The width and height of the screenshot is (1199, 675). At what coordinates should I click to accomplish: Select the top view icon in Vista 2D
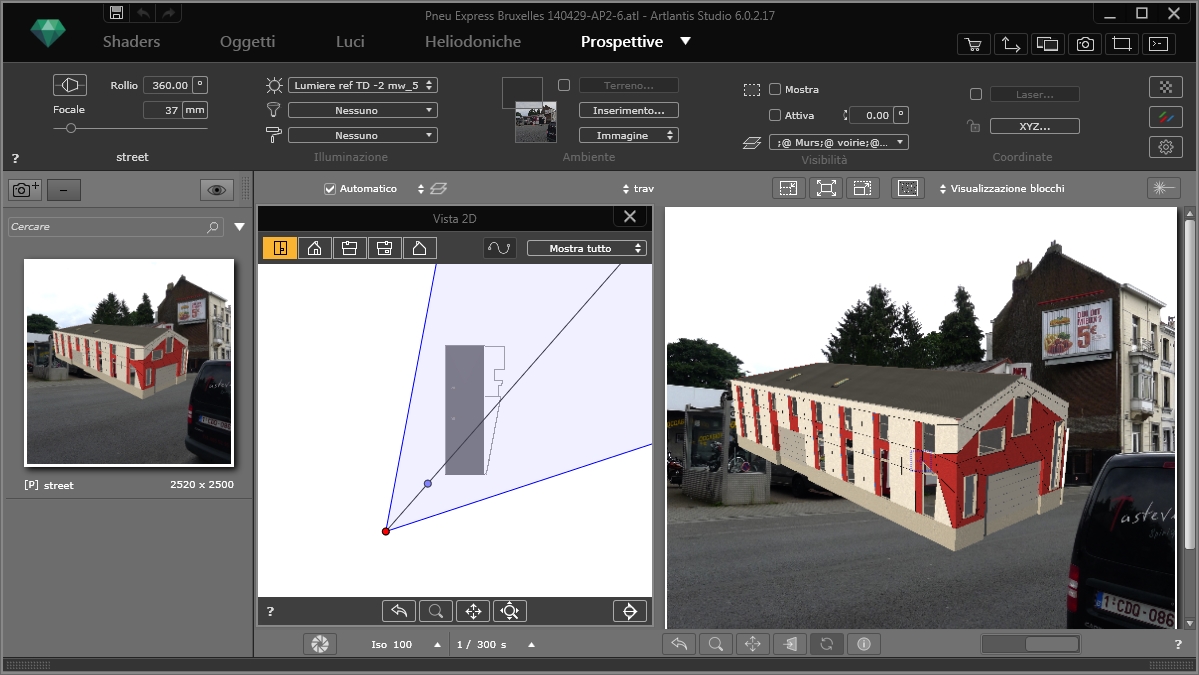pos(280,248)
